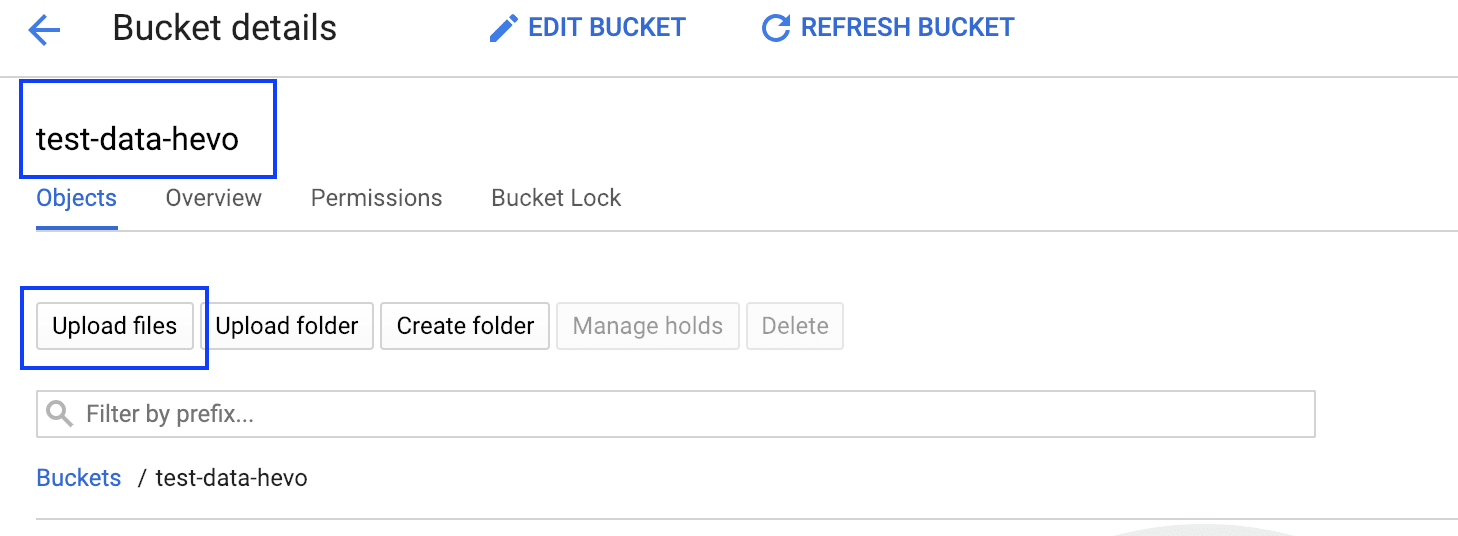Select the REFRESH BUCKET text label
The height and width of the screenshot is (536, 1458).
[908, 28]
